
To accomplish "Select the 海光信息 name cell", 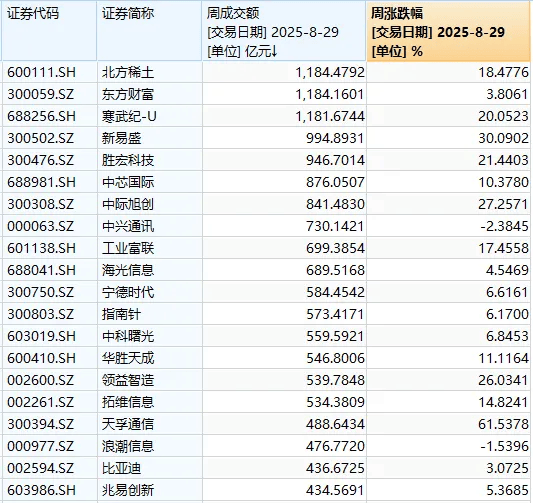I will (150, 270).
